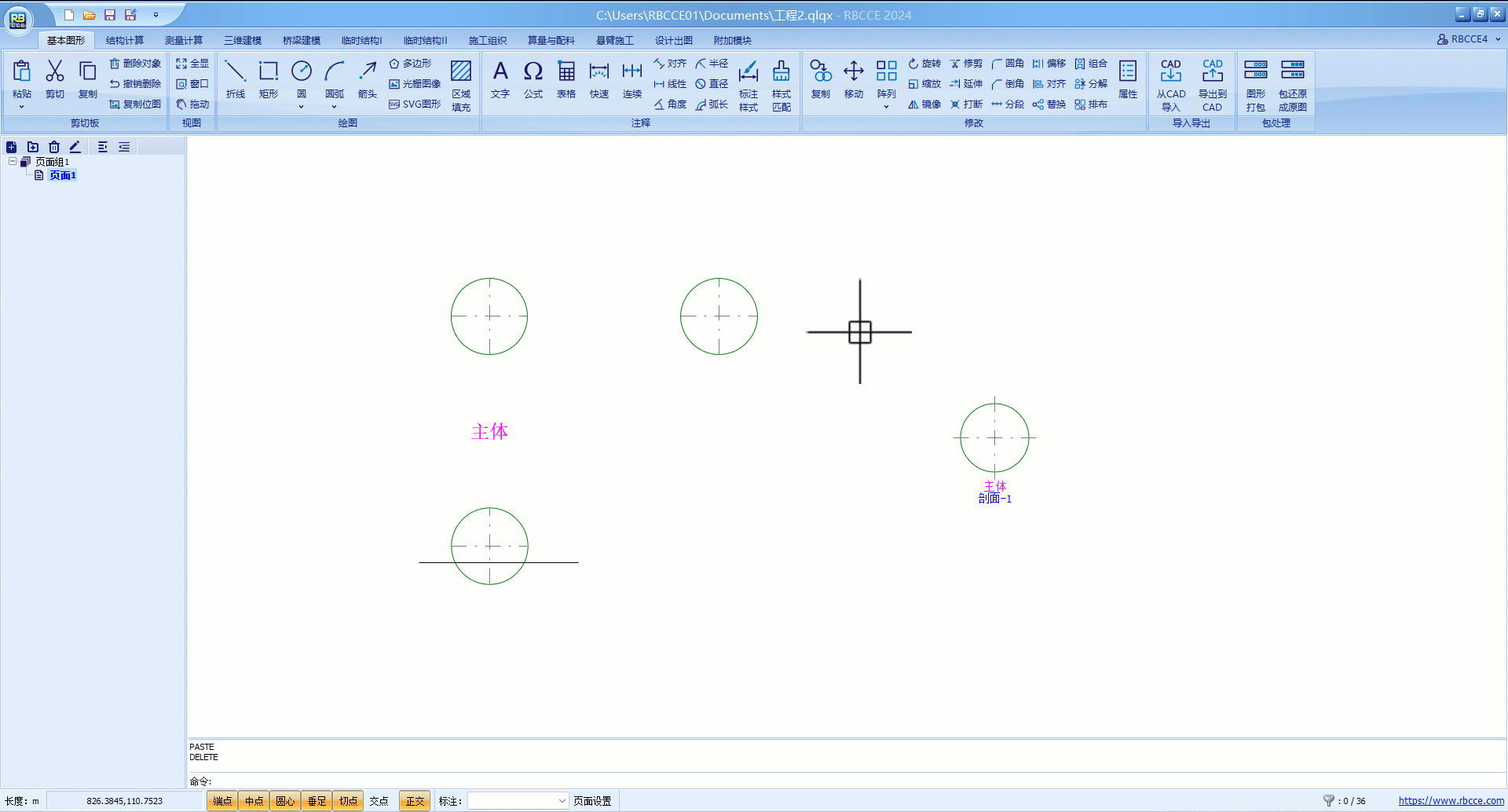
Task: Click the 表格 table icon
Action: tap(566, 79)
